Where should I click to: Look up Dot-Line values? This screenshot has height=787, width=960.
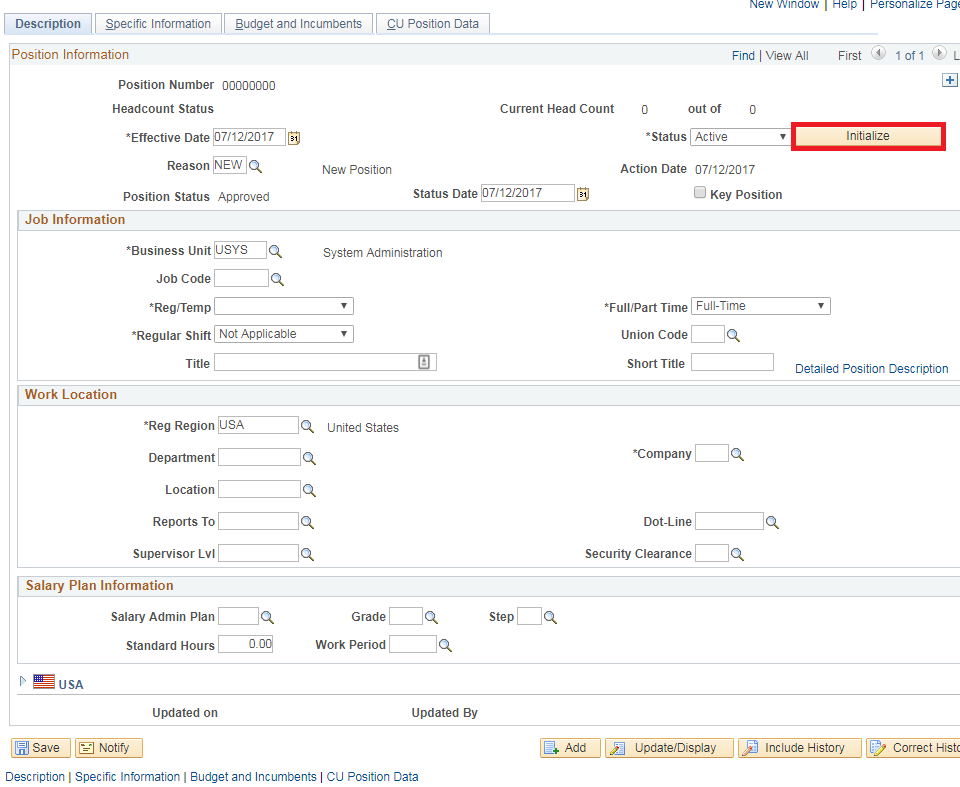[x=772, y=522]
